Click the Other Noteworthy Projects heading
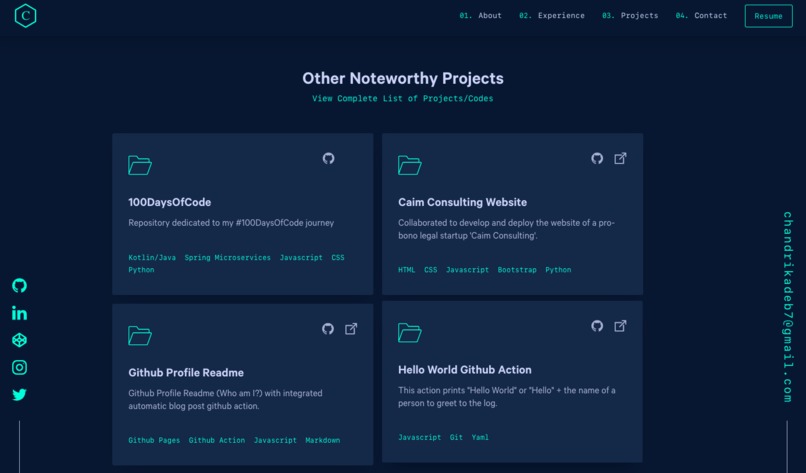The height and width of the screenshot is (473, 806). coord(403,78)
